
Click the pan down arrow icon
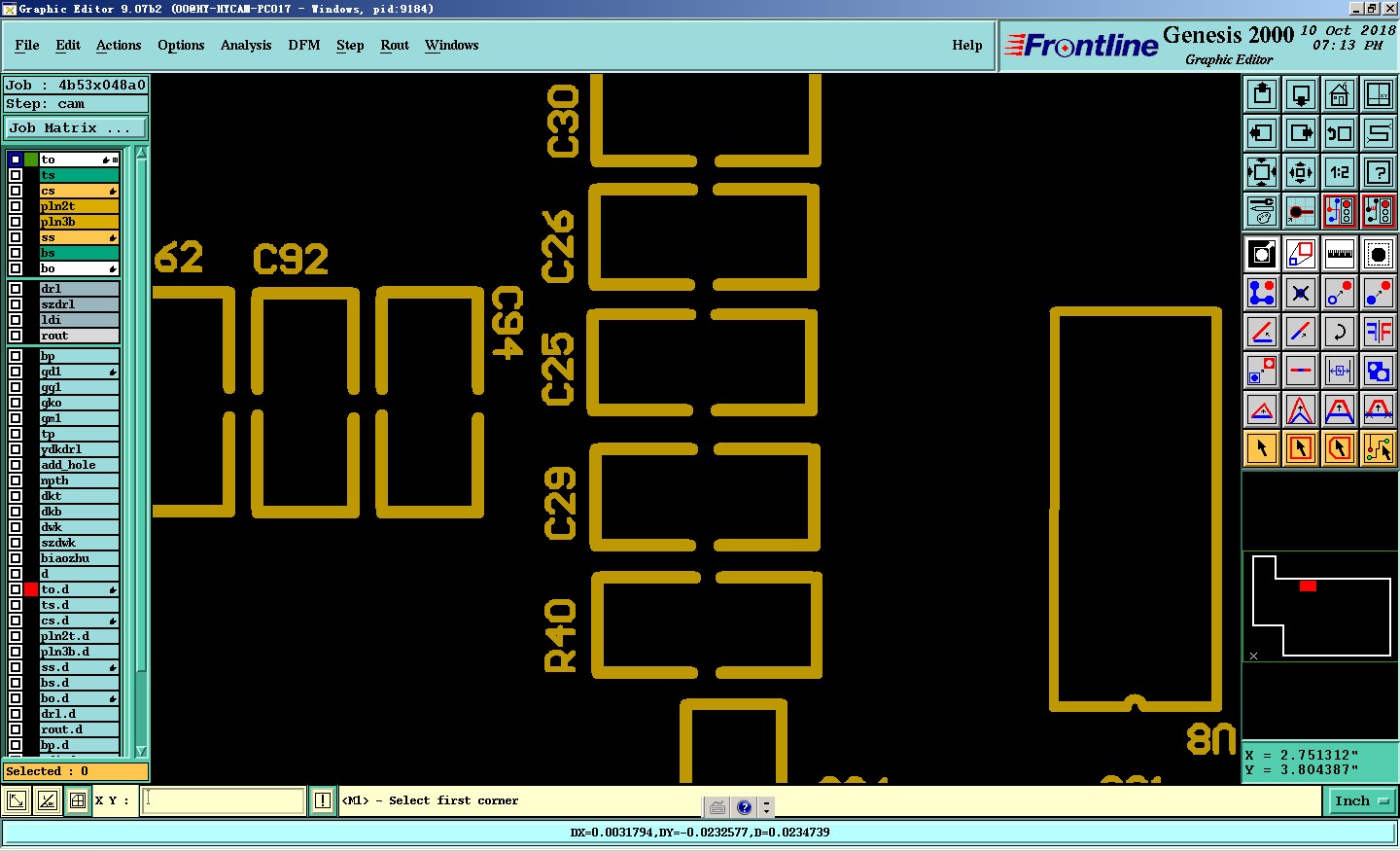pyautogui.click(x=1301, y=94)
